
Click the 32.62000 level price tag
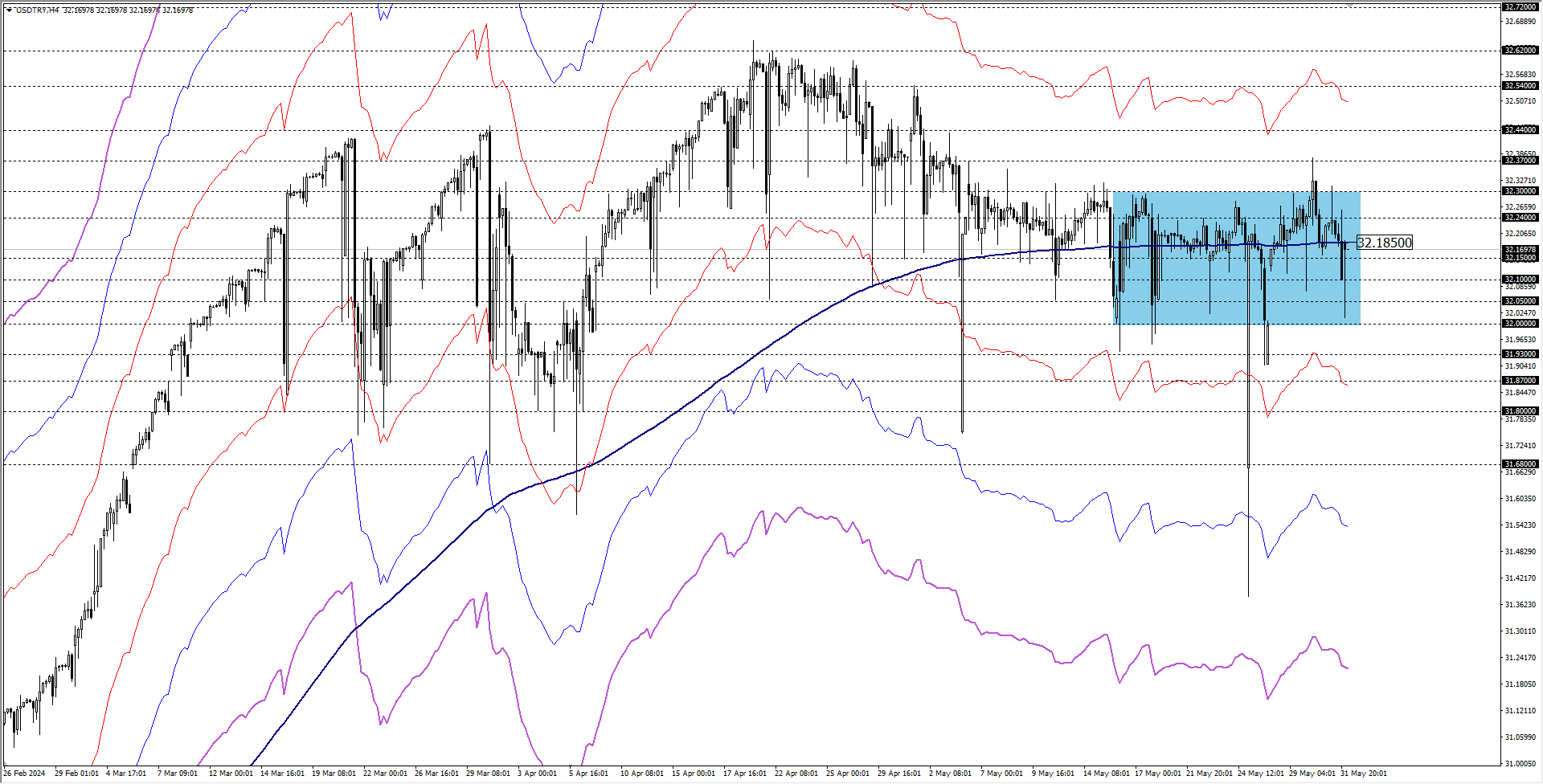(1520, 51)
